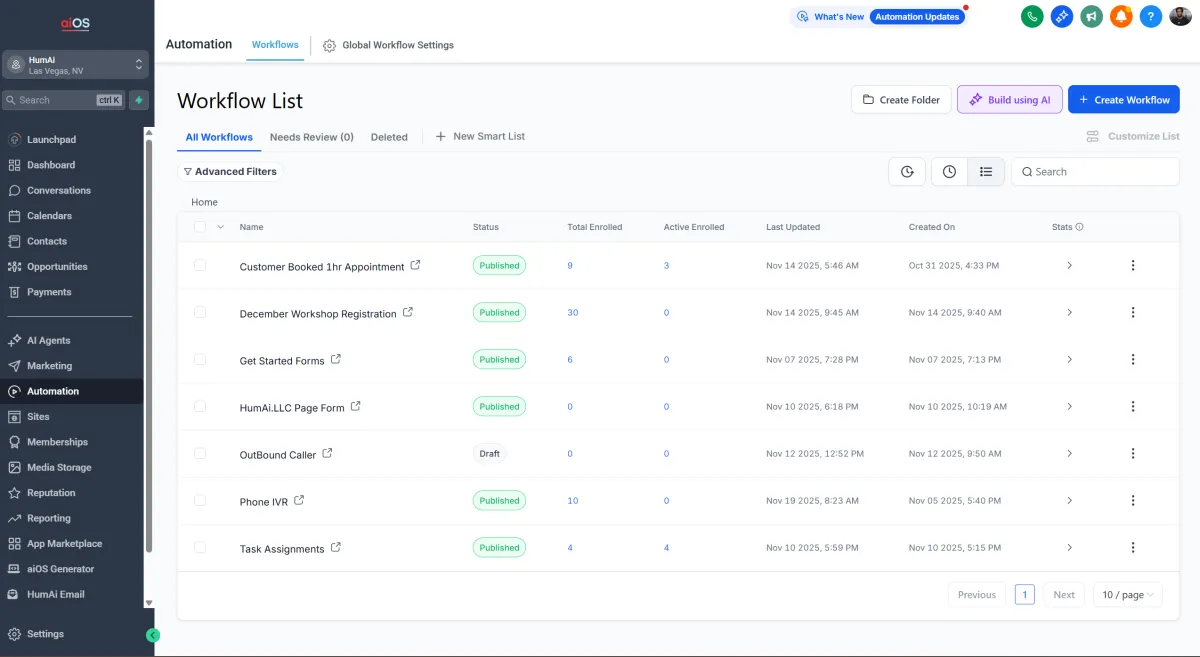Click the Build using AI button
Screen dimensions: 1200x657
tap(1009, 100)
